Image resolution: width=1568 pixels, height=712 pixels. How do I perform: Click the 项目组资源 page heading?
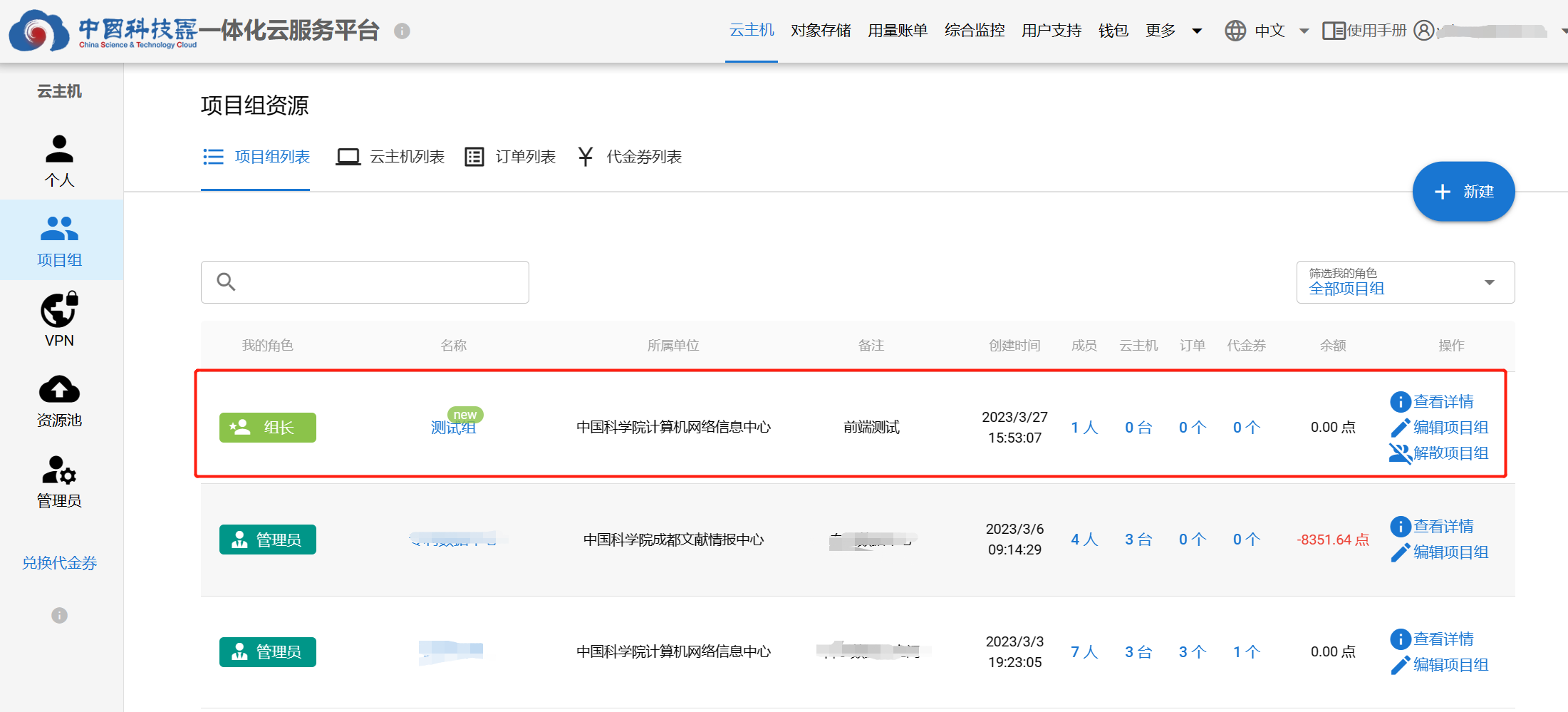(x=254, y=105)
